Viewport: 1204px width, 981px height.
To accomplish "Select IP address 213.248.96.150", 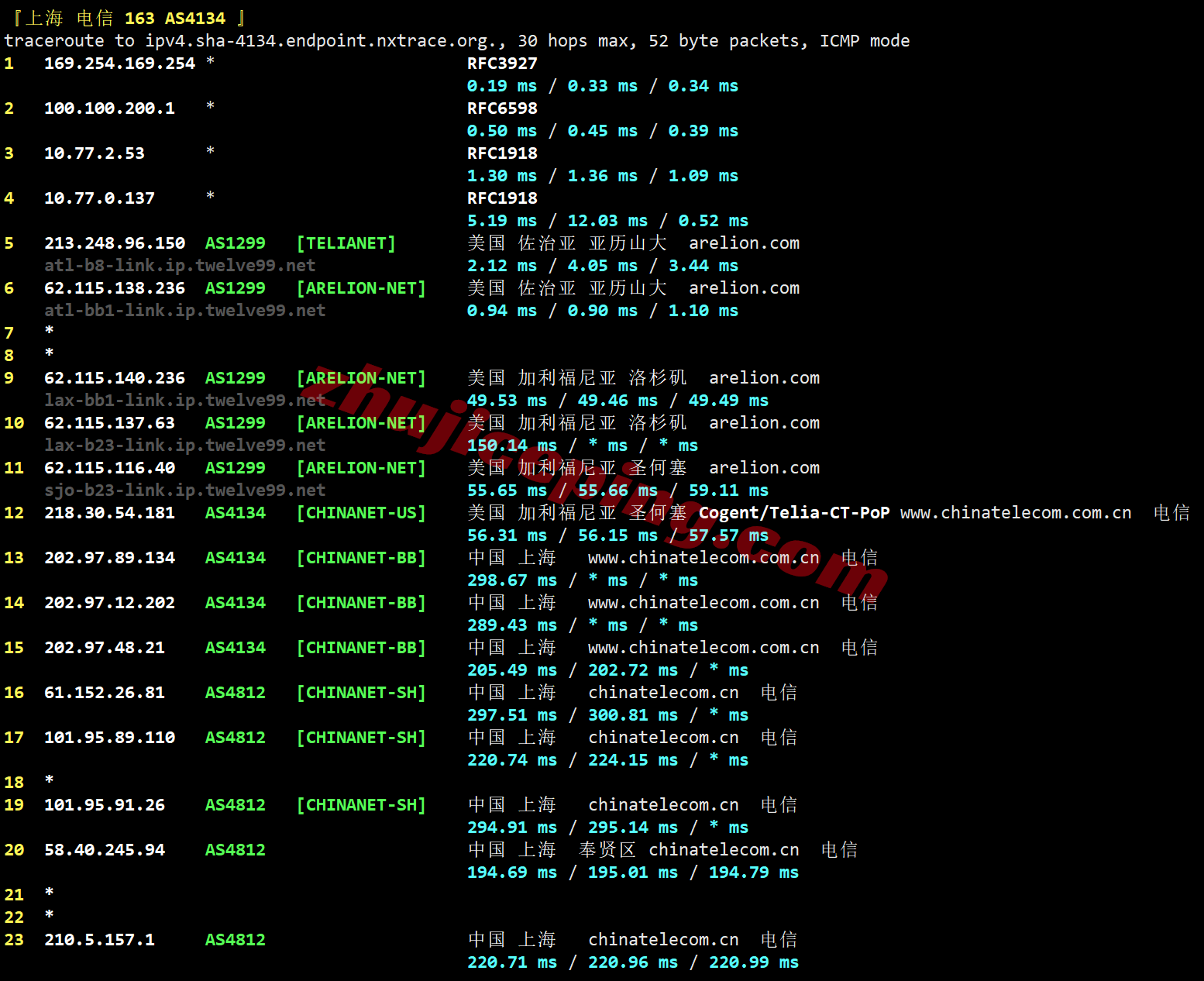I will point(115,243).
